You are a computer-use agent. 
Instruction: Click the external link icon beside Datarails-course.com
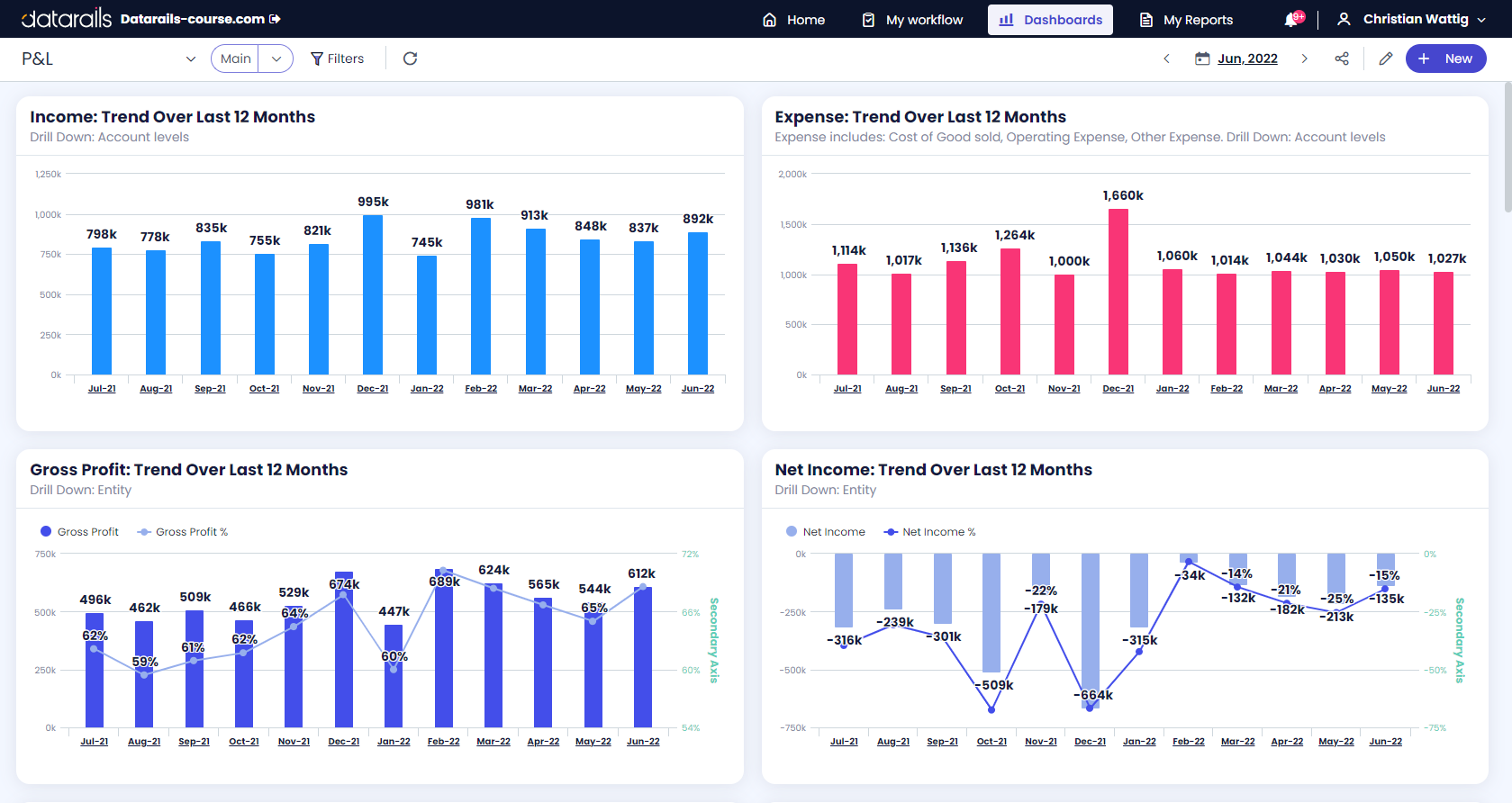point(276,19)
